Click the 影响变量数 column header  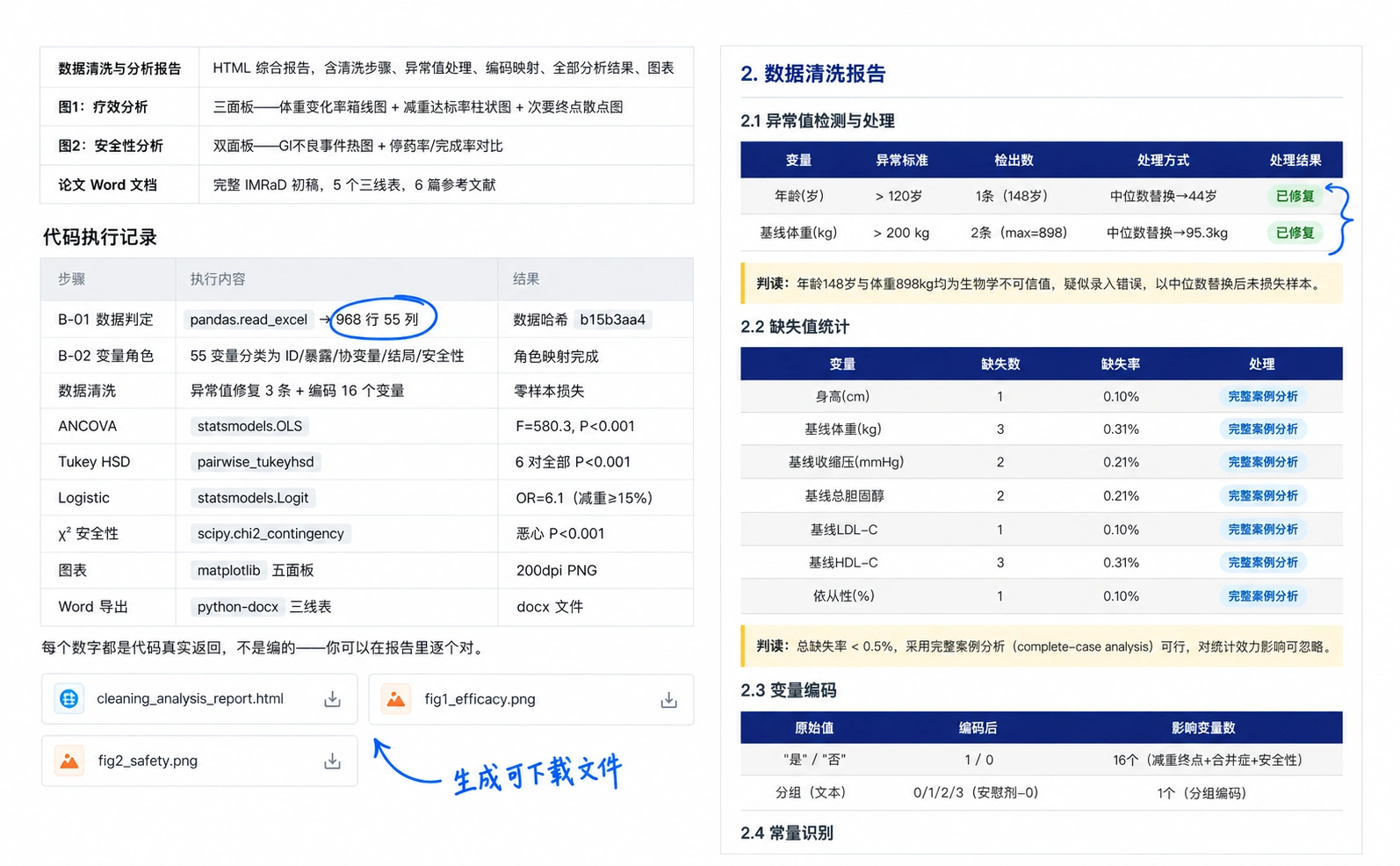[1203, 727]
